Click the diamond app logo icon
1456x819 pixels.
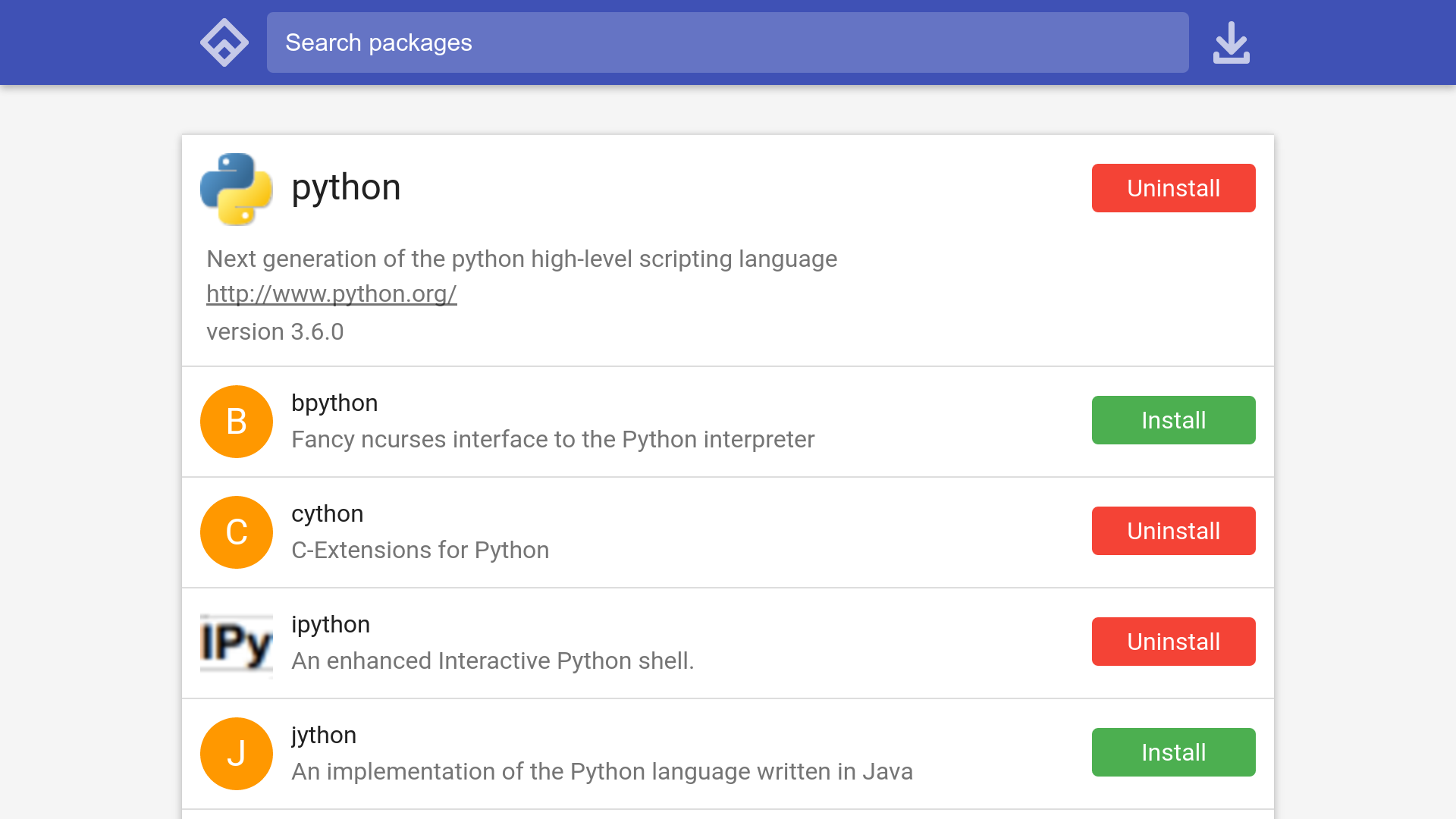224,42
